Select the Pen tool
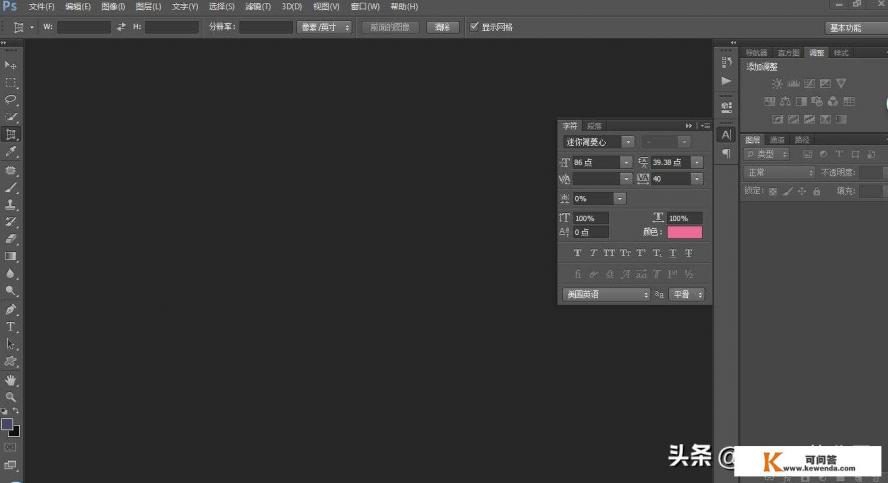Screen dimensions: 888x483 (10, 309)
